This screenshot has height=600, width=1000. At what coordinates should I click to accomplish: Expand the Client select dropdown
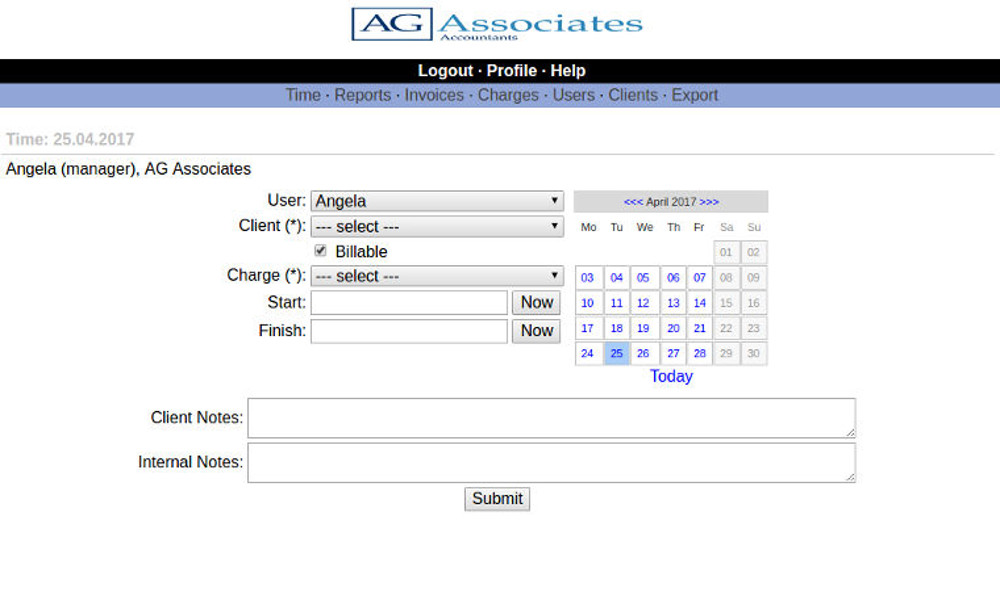click(437, 227)
